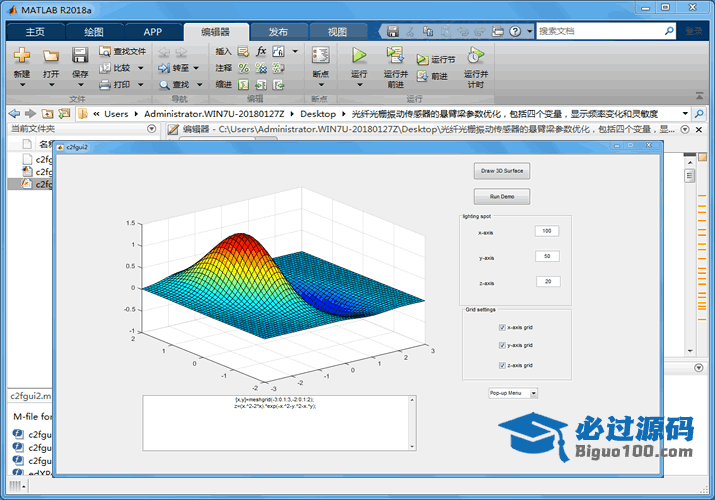
Task: Click the Users breadcrumb in address bar
Action: tap(116, 114)
